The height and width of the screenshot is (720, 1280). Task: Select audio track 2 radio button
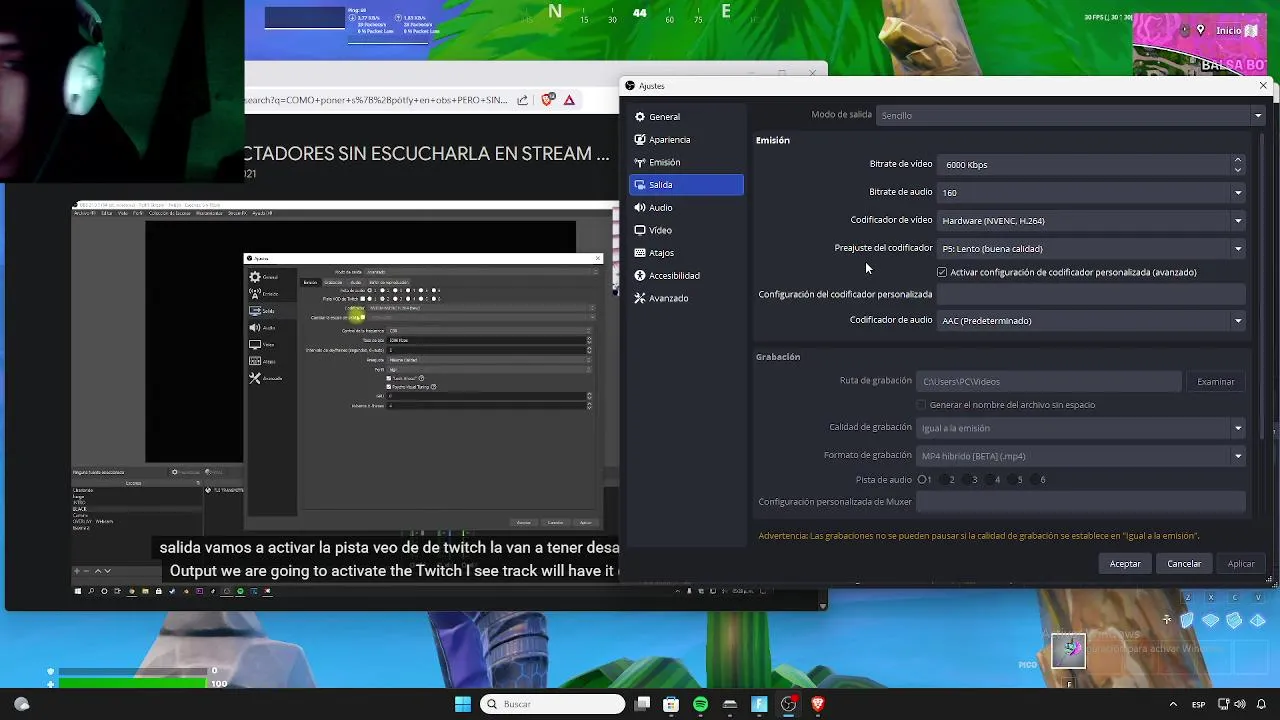click(x=947, y=480)
